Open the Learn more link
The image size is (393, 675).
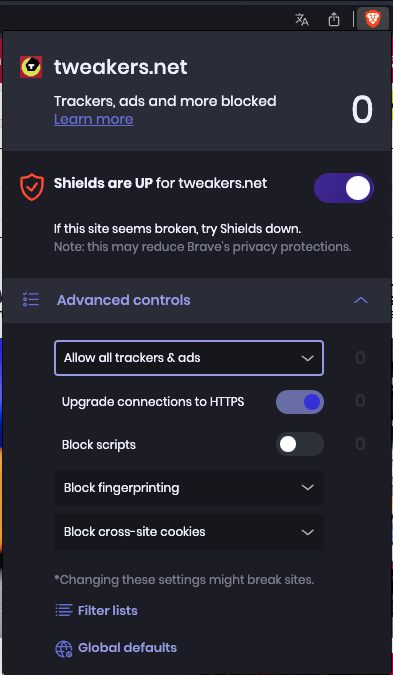[x=94, y=119]
